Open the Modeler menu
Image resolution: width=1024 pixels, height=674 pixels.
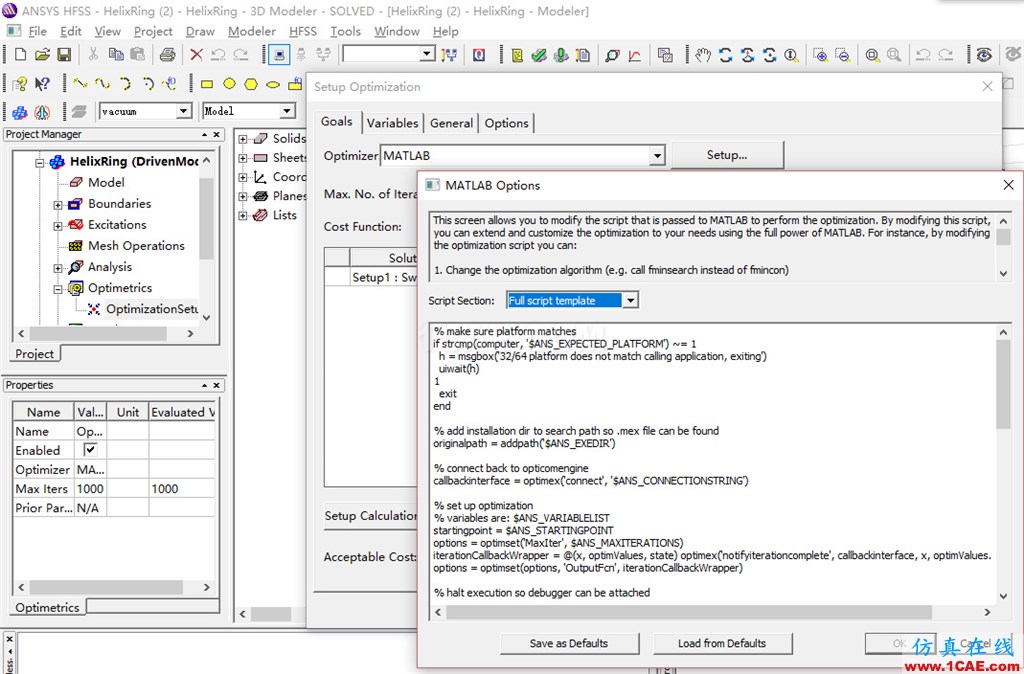[x=251, y=31]
